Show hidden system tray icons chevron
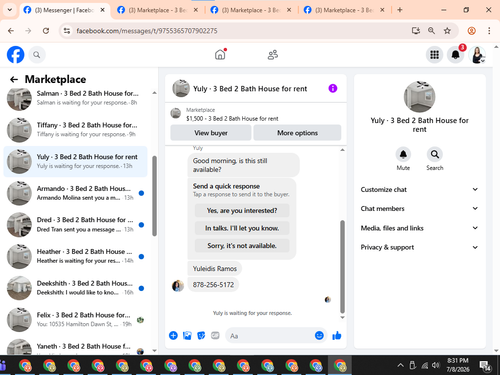The height and width of the screenshot is (375, 500). 401,366
